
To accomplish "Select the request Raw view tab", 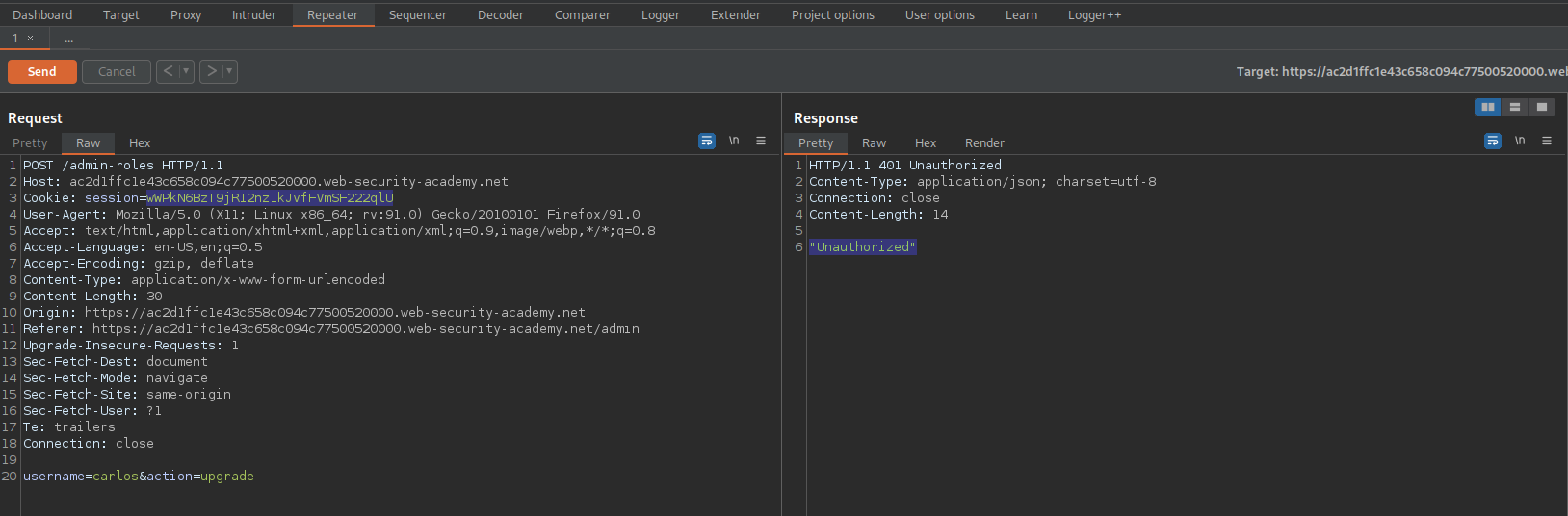I will pos(89,142).
